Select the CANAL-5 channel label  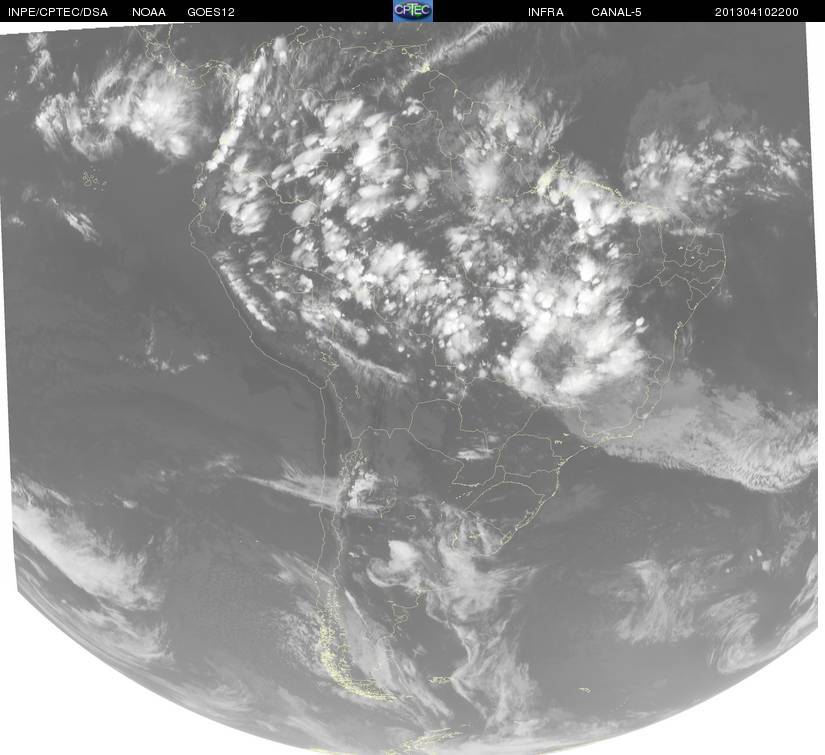pyautogui.click(x=616, y=12)
